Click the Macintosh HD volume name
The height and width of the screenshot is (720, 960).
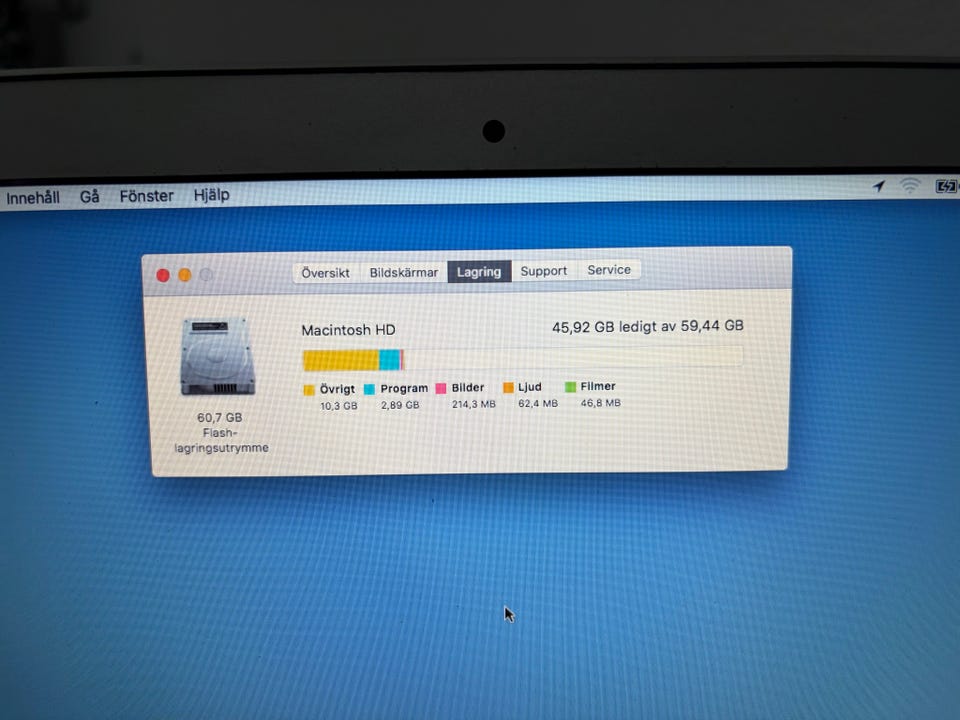click(x=348, y=330)
